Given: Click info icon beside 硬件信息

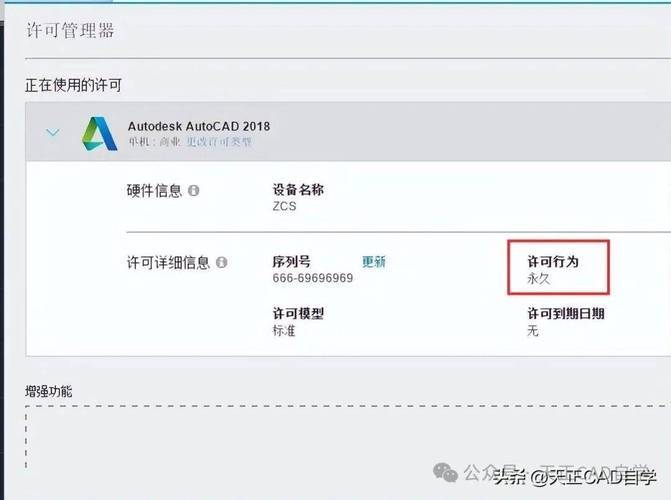Looking at the screenshot, I should tap(193, 190).
